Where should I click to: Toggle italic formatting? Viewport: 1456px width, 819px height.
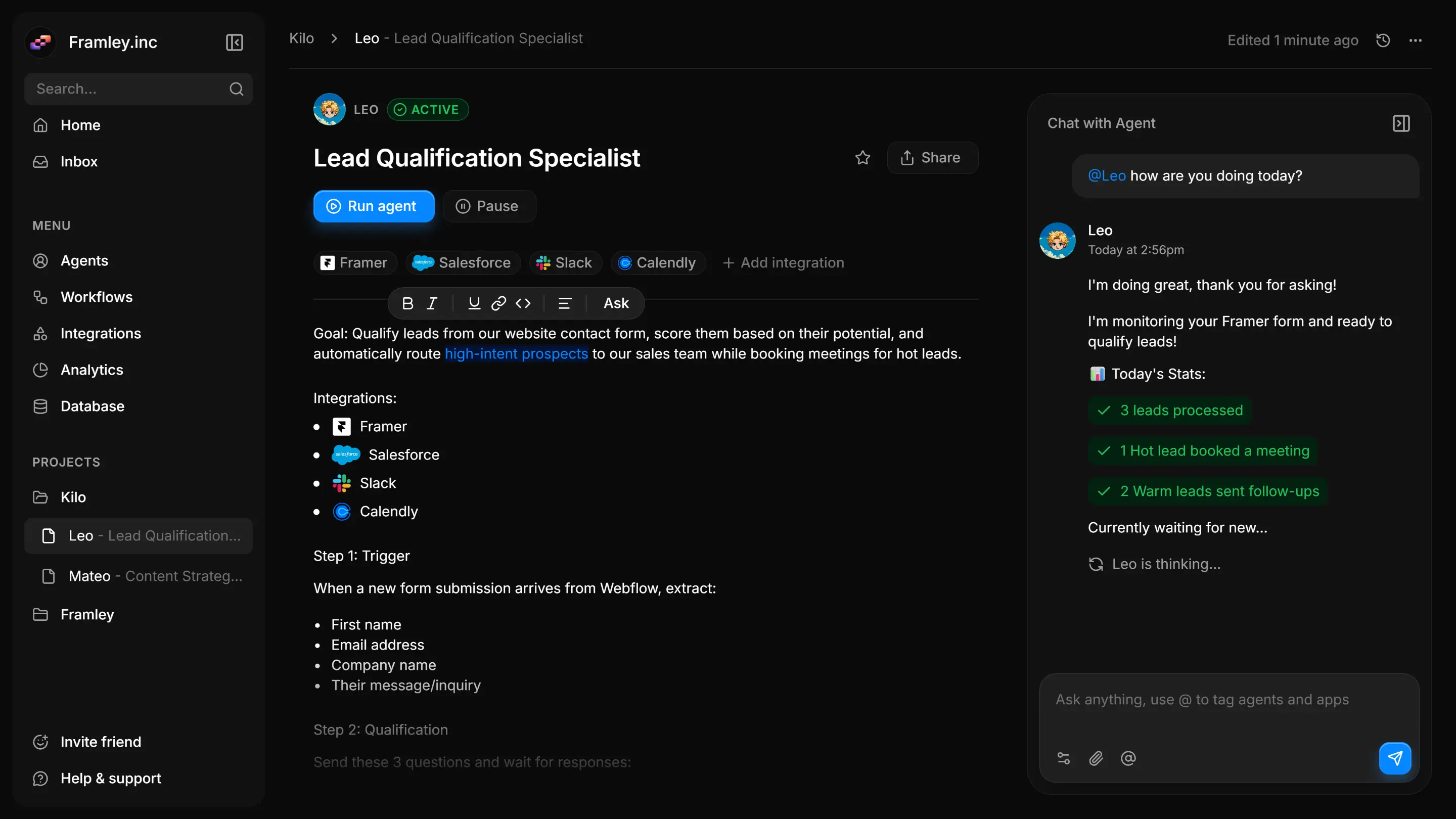pyautogui.click(x=431, y=303)
